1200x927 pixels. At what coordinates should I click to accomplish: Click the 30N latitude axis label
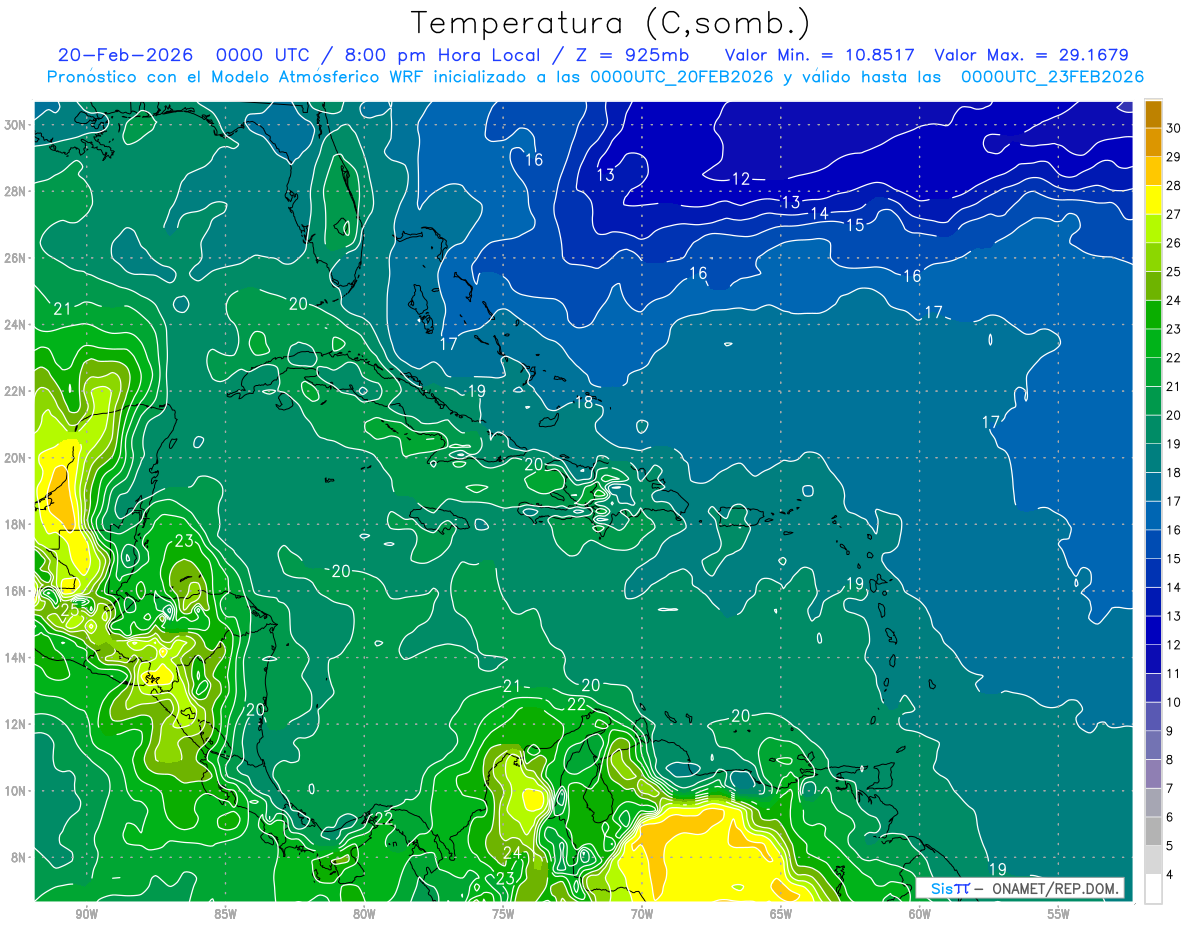[x=16, y=125]
